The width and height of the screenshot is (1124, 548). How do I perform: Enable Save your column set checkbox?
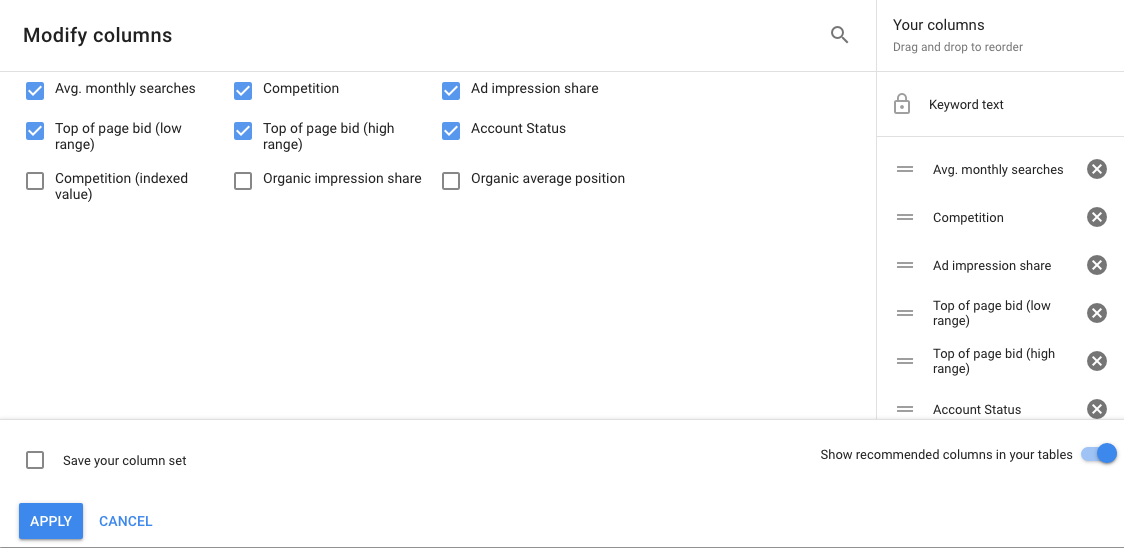point(35,460)
